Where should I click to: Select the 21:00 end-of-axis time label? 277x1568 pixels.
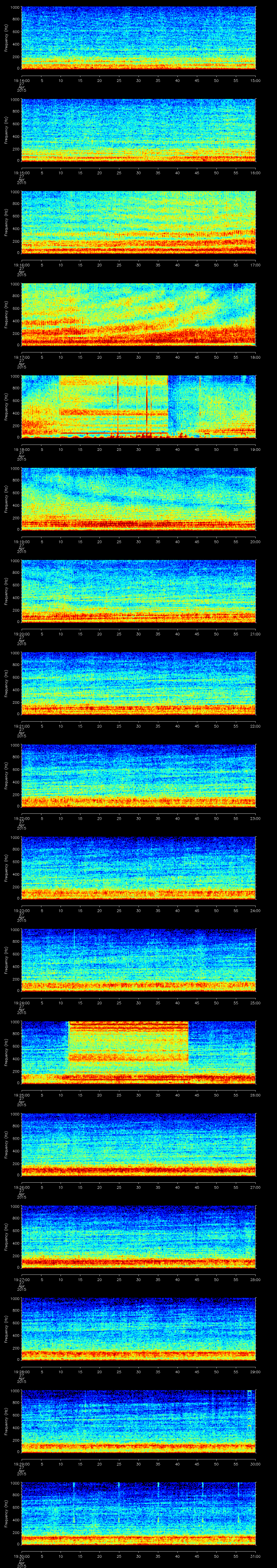pos(256,634)
